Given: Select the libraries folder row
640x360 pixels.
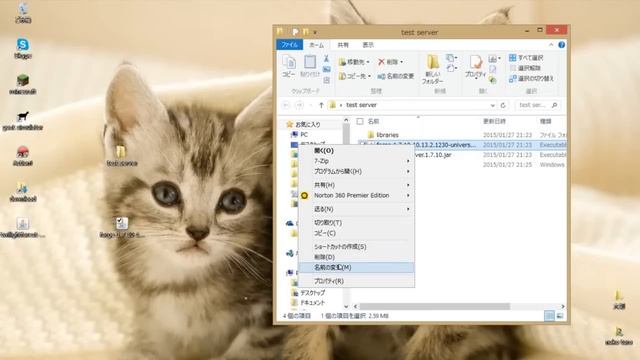Looking at the screenshot, I should coord(461,135).
